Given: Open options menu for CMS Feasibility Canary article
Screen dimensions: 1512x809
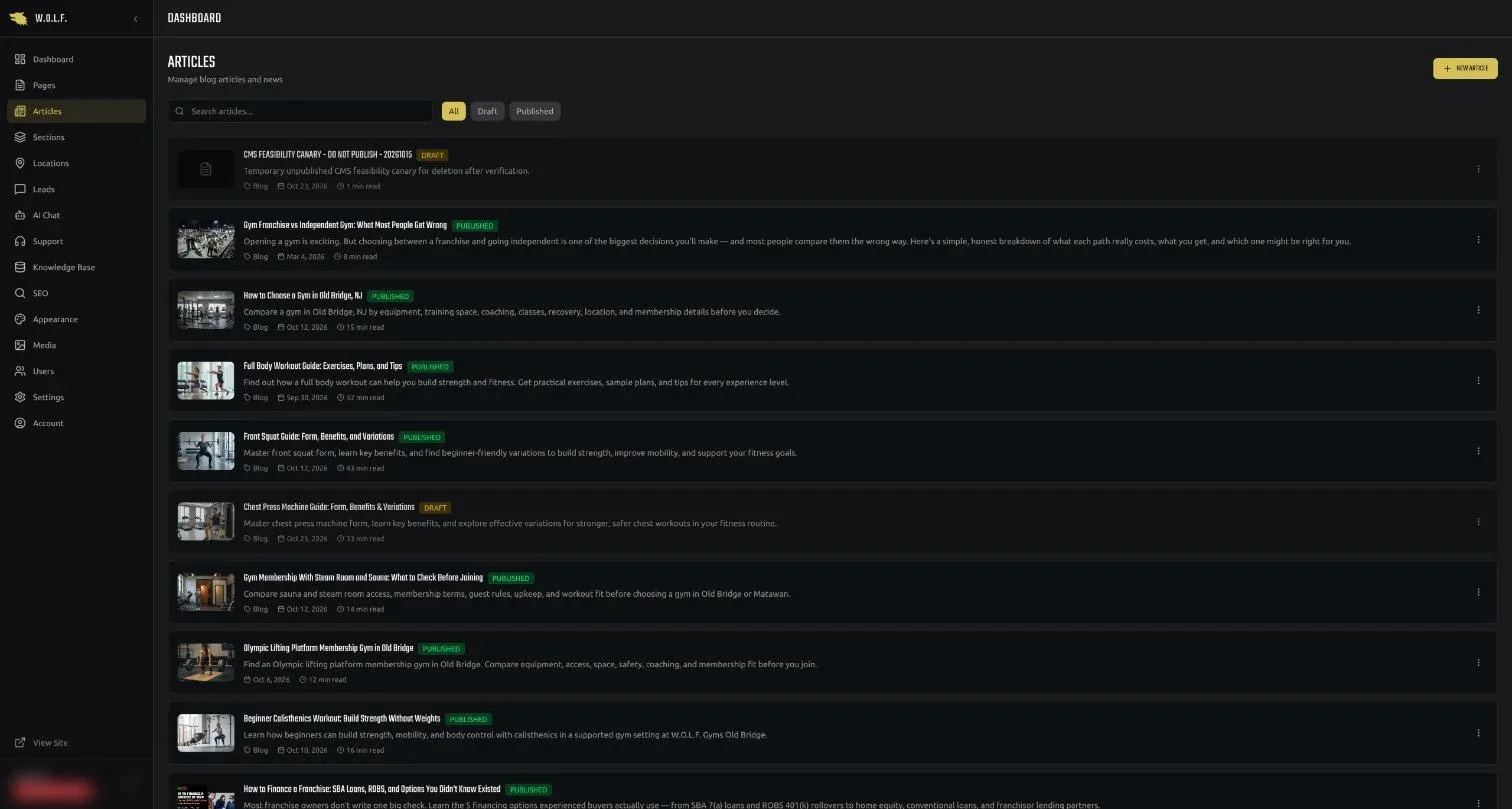Looking at the screenshot, I should pyautogui.click(x=1478, y=169).
